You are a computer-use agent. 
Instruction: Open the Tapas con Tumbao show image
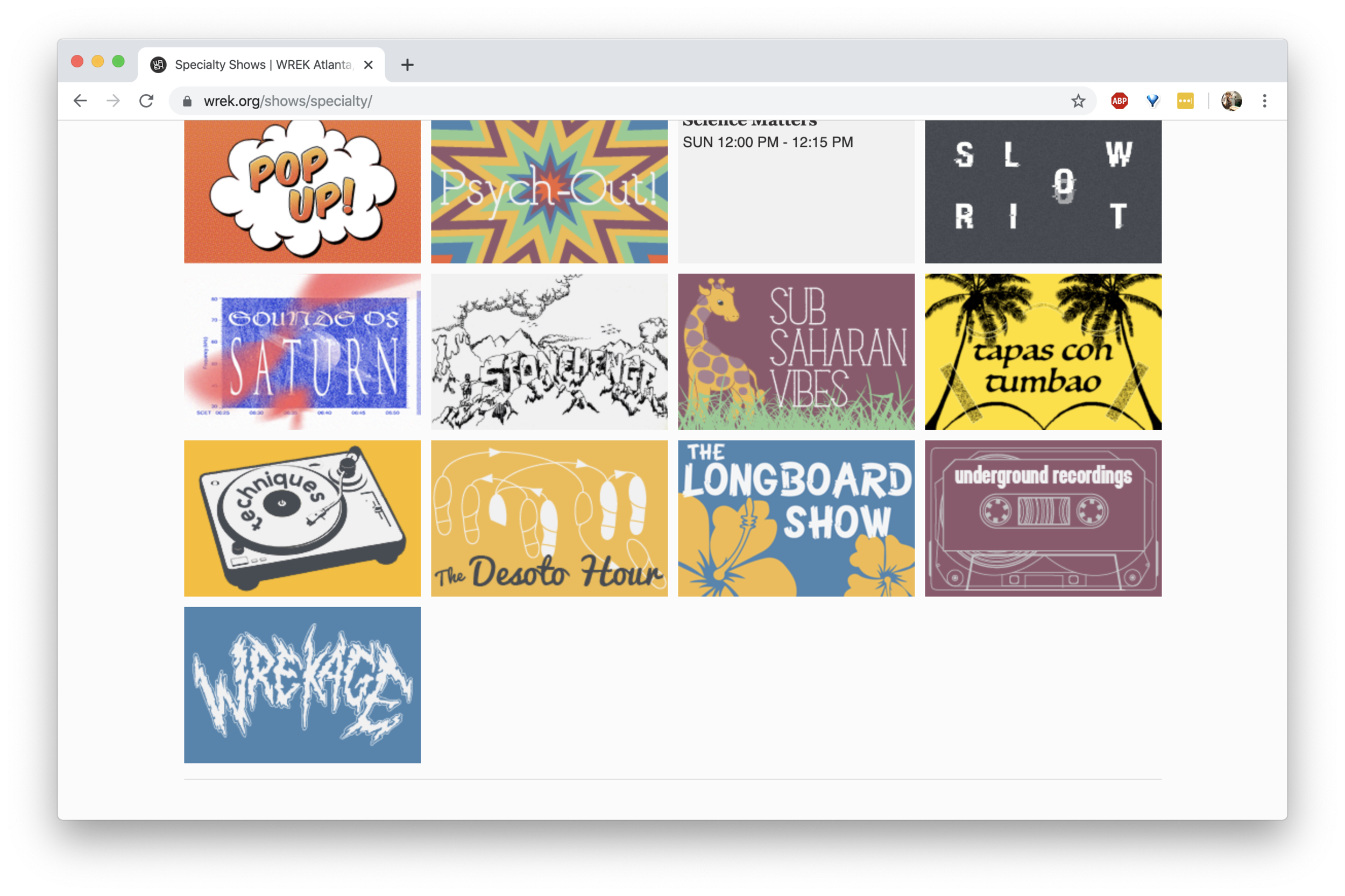[x=1043, y=351]
